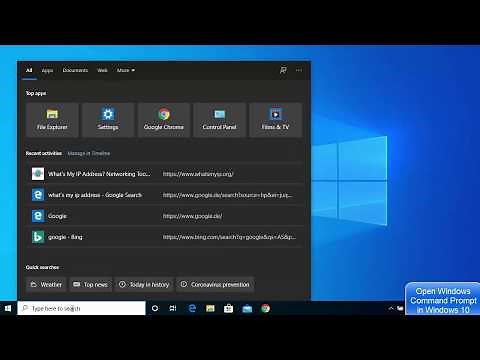Click the whatismyip site icon in recent activities
The height and width of the screenshot is (360, 480).
pyautogui.click(x=38, y=174)
